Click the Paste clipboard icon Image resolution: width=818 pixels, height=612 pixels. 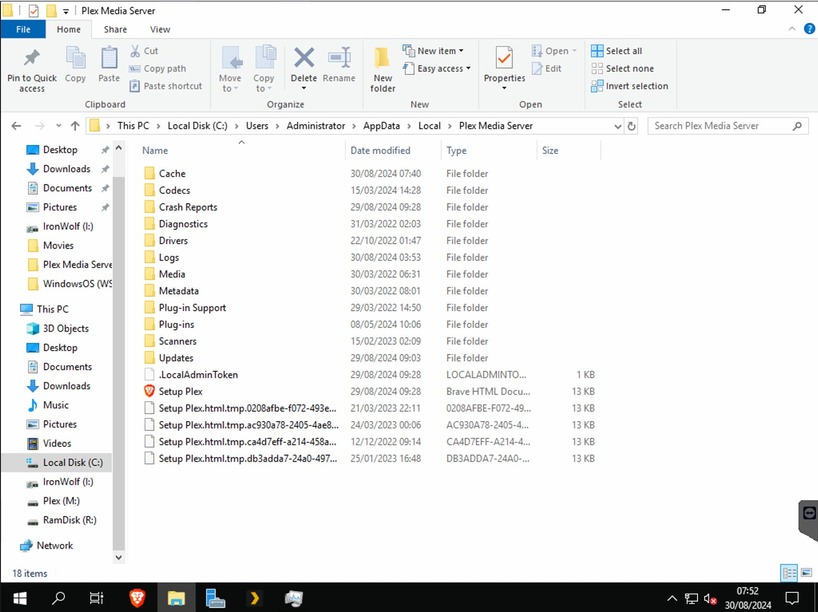[109, 58]
